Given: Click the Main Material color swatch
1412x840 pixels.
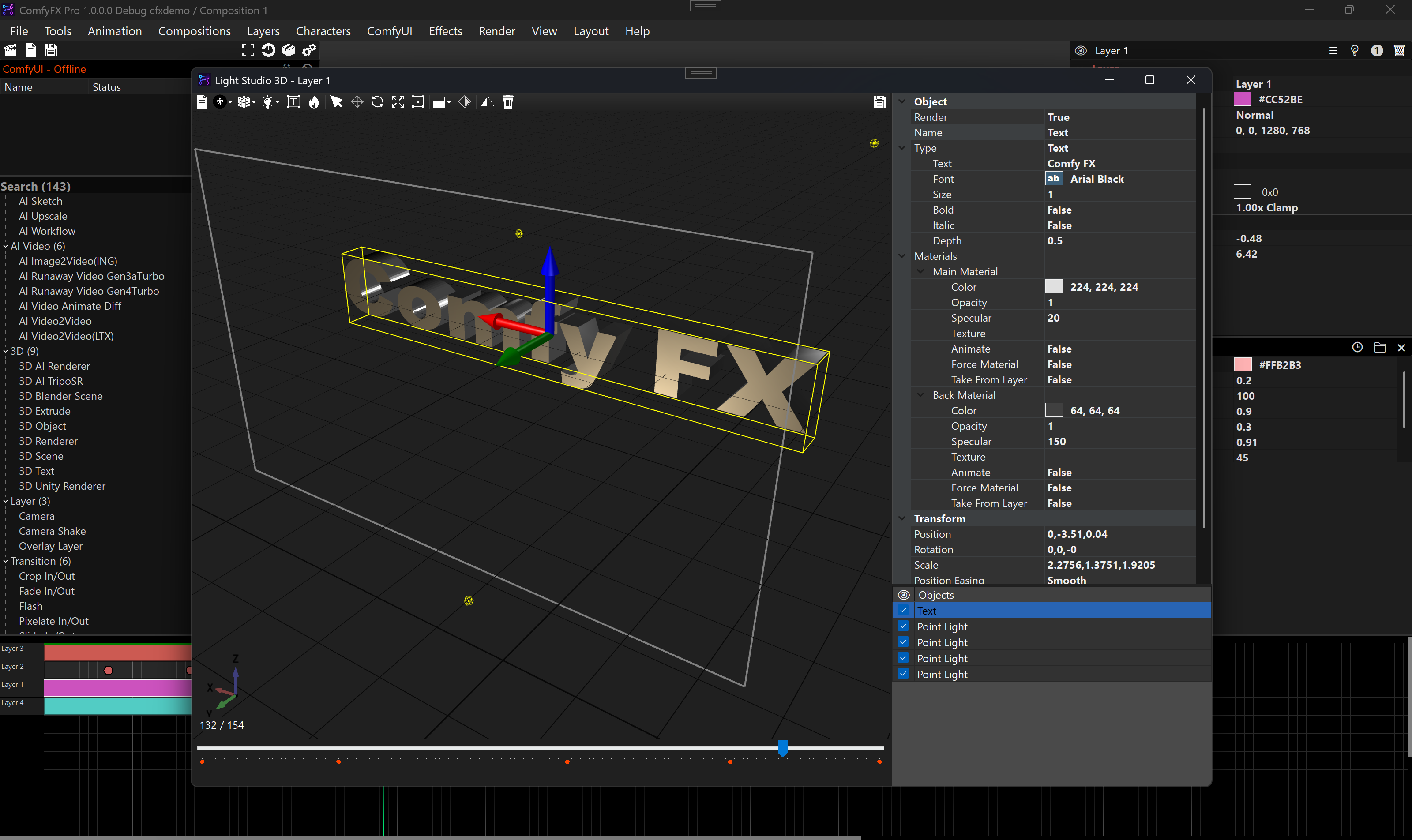Looking at the screenshot, I should click(1053, 287).
